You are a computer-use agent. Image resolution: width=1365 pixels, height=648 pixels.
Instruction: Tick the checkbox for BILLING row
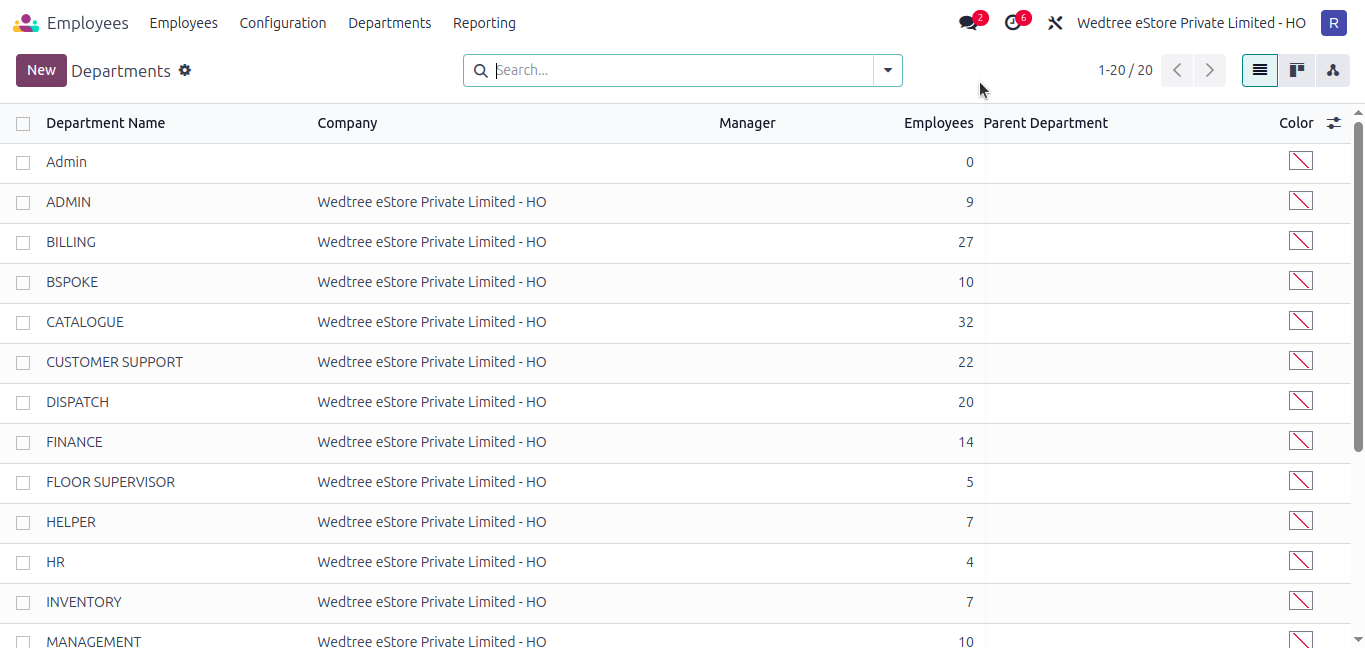23,242
